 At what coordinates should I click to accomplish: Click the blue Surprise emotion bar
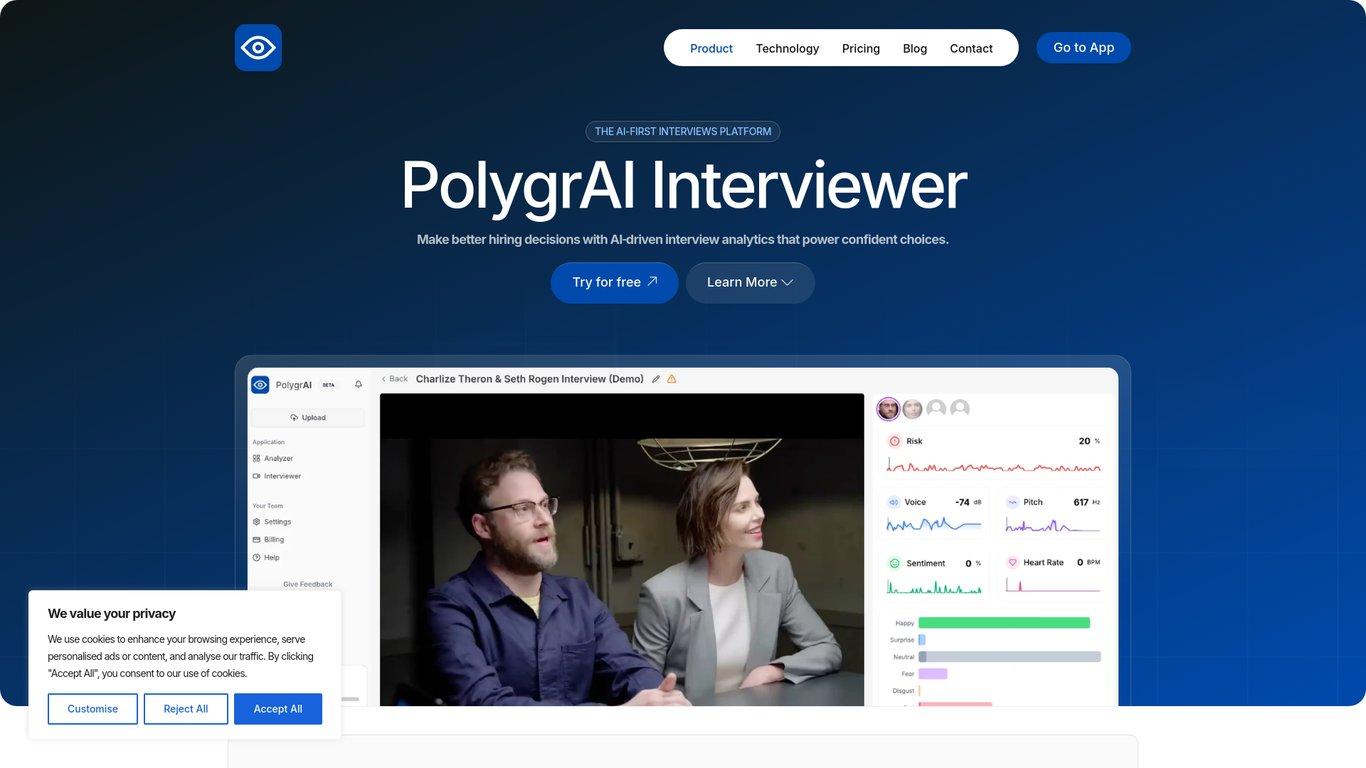coord(922,640)
